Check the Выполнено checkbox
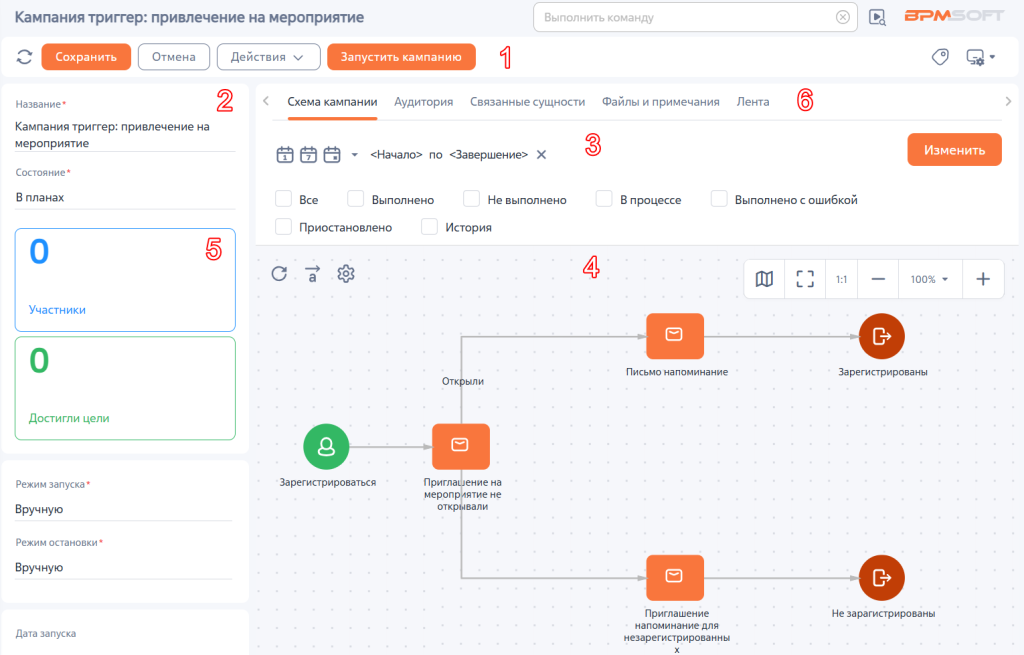This screenshot has width=1024, height=655. click(x=355, y=199)
